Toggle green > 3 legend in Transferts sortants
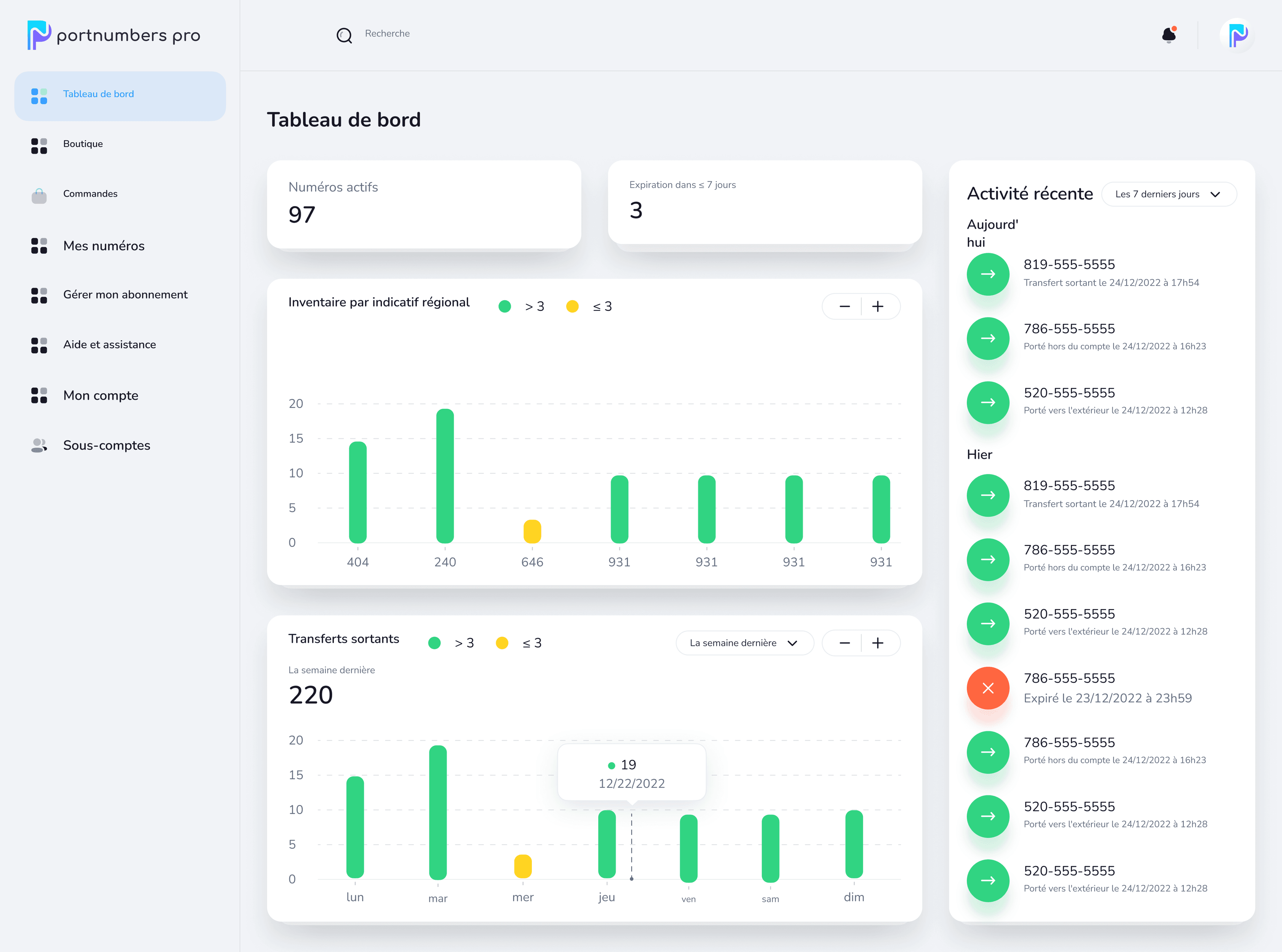 click(x=451, y=643)
